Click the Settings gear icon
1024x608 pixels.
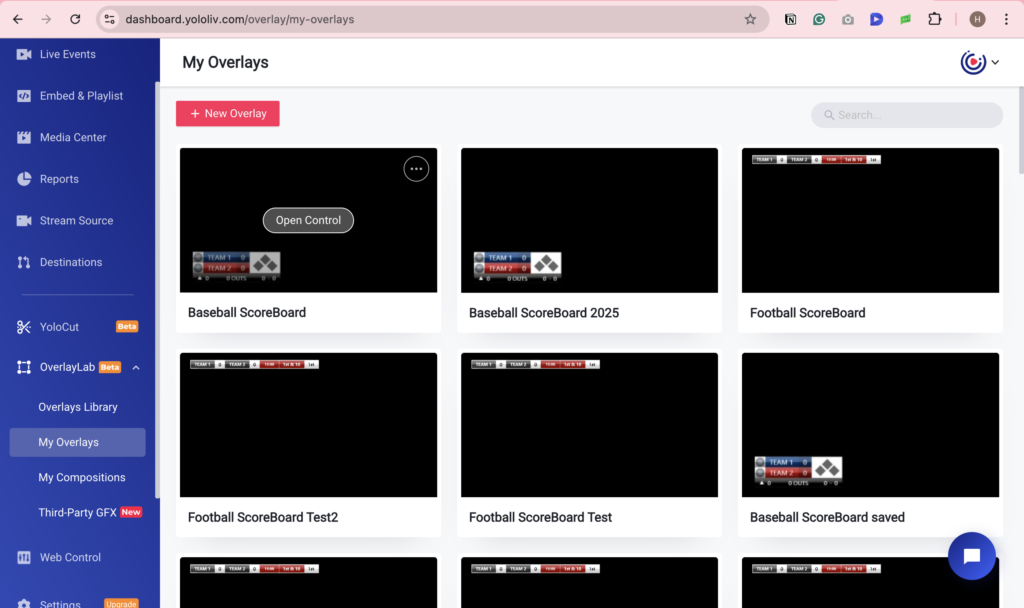24,604
